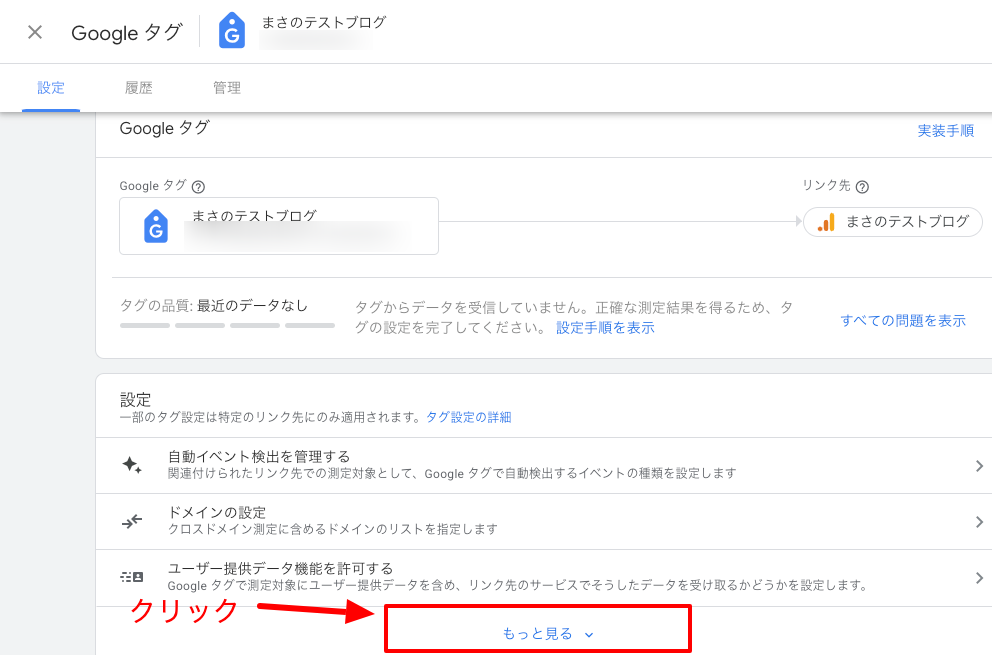Open the まさのテストブログ analytics destination chip
Viewport: 992px width, 655px height.
coord(892,222)
